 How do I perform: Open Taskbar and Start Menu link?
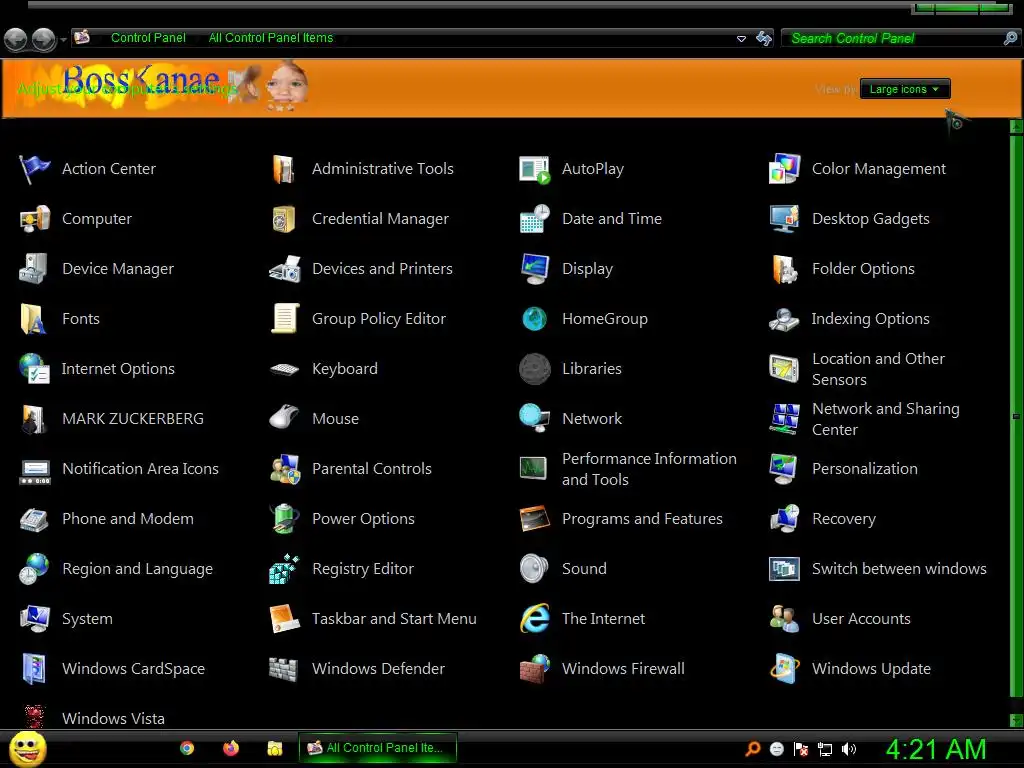point(394,619)
